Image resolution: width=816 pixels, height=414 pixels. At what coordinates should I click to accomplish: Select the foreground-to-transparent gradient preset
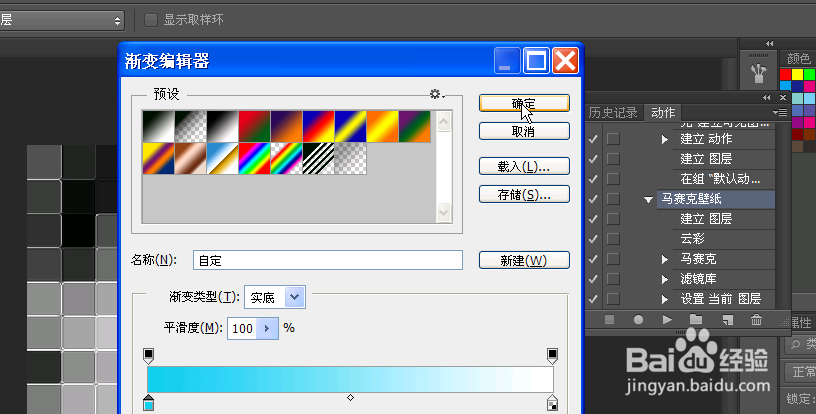pyautogui.click(x=190, y=126)
